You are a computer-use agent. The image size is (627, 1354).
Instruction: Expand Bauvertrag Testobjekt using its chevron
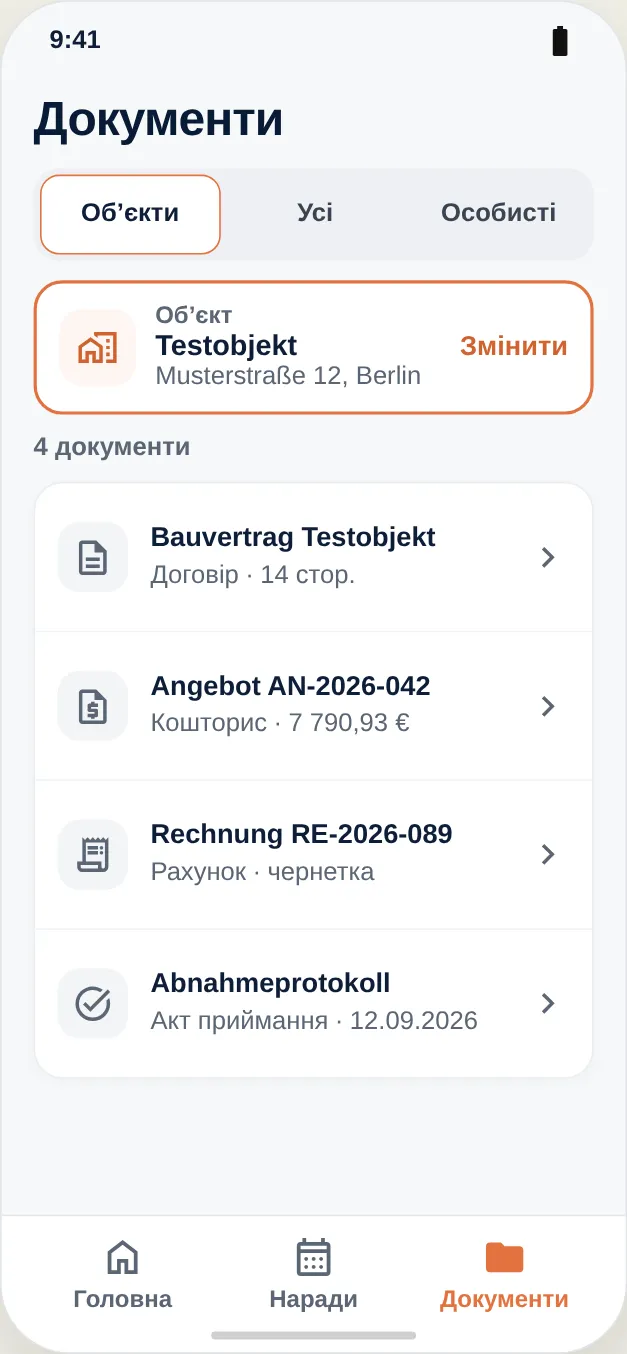pyautogui.click(x=547, y=557)
